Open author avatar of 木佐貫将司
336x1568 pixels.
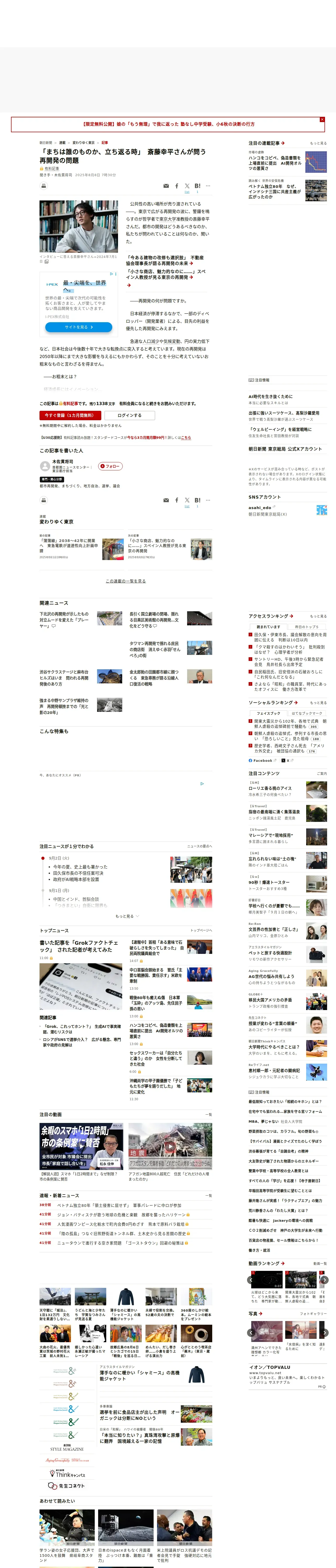[x=44, y=466]
